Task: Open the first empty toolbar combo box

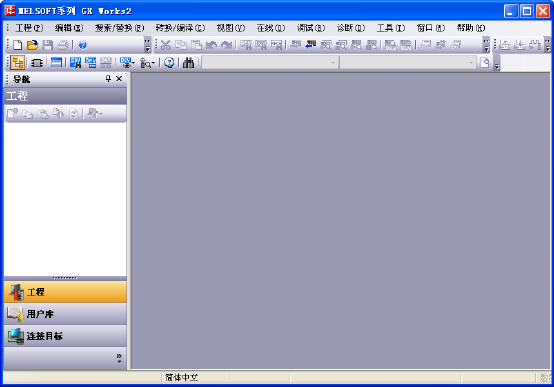Action: click(x=269, y=63)
